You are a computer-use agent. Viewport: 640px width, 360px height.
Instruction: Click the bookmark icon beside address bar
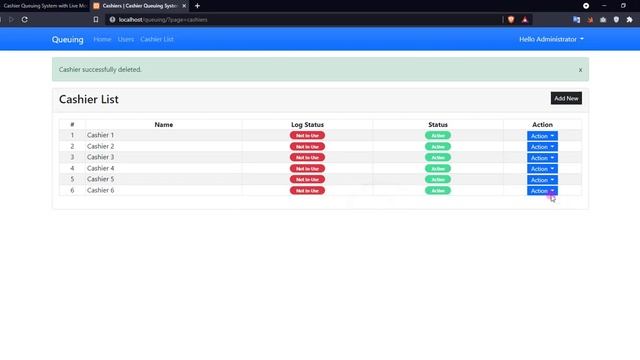[96, 19]
